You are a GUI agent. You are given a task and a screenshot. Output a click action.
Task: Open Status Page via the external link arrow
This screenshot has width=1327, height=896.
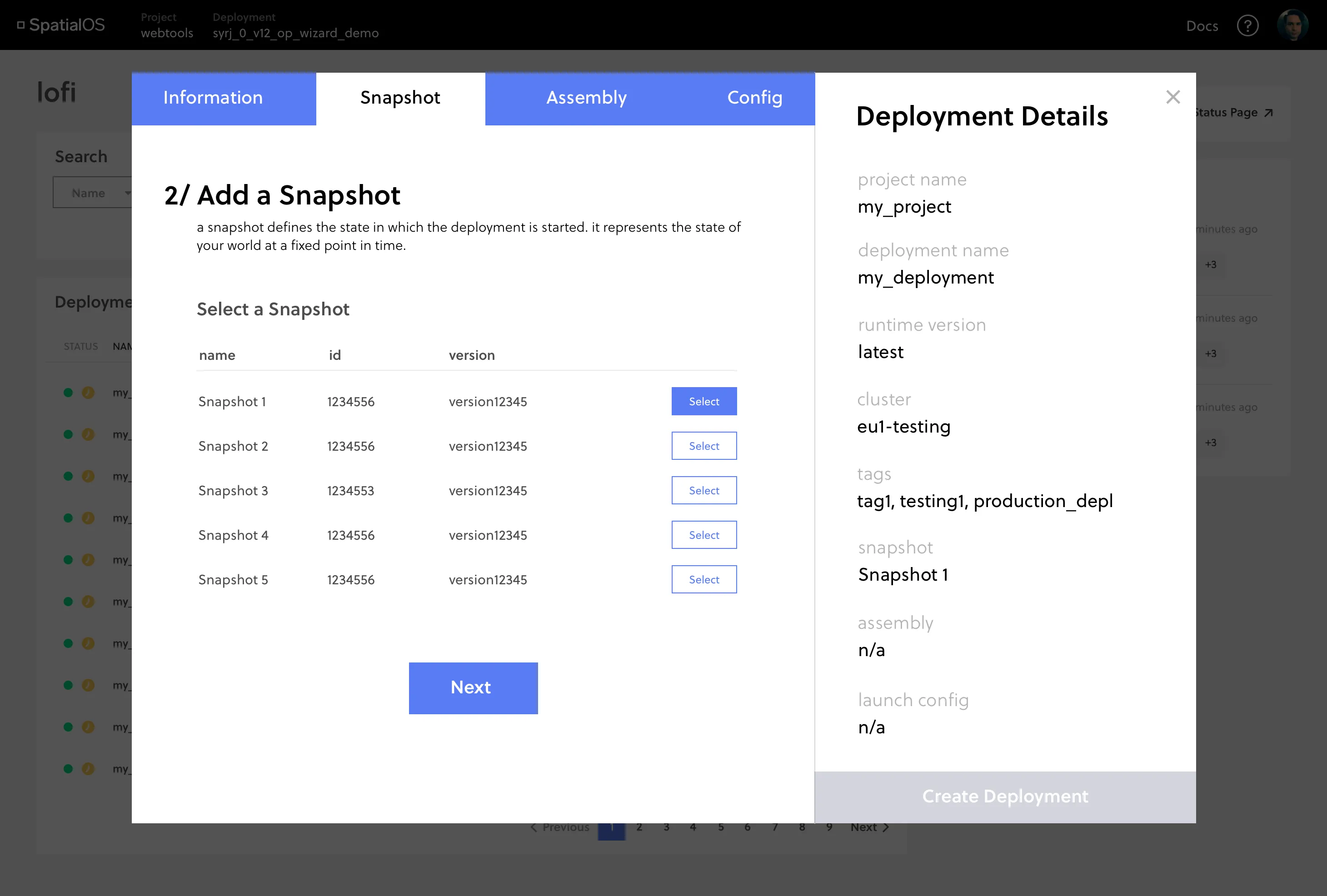tap(1270, 113)
